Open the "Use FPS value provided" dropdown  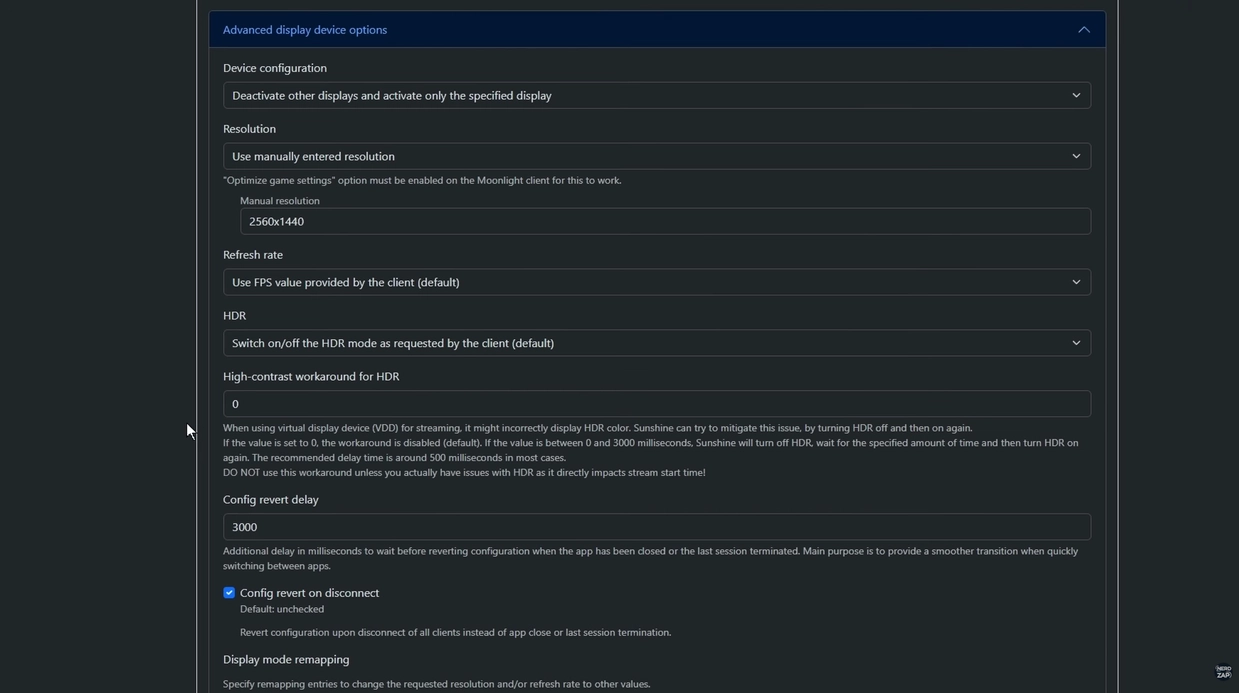pos(640,283)
